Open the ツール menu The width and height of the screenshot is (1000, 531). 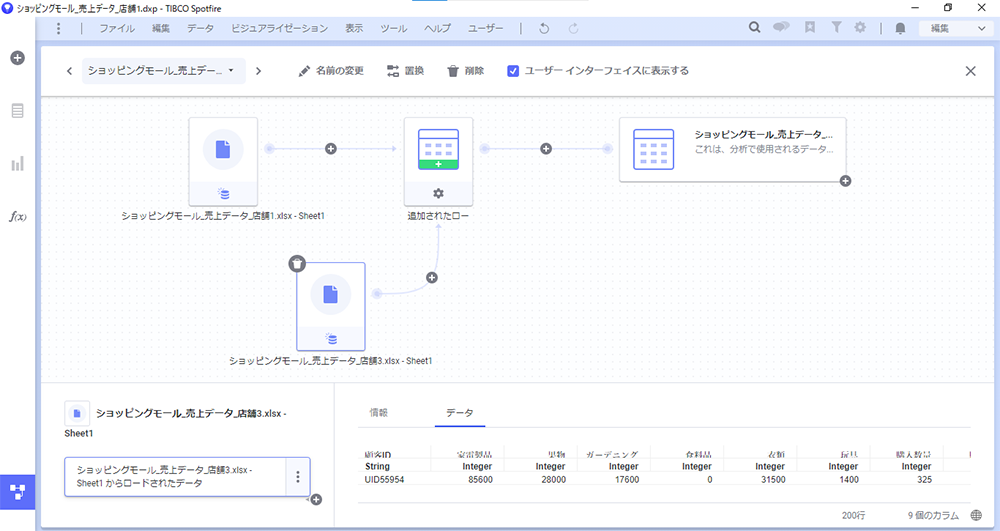[x=393, y=28]
